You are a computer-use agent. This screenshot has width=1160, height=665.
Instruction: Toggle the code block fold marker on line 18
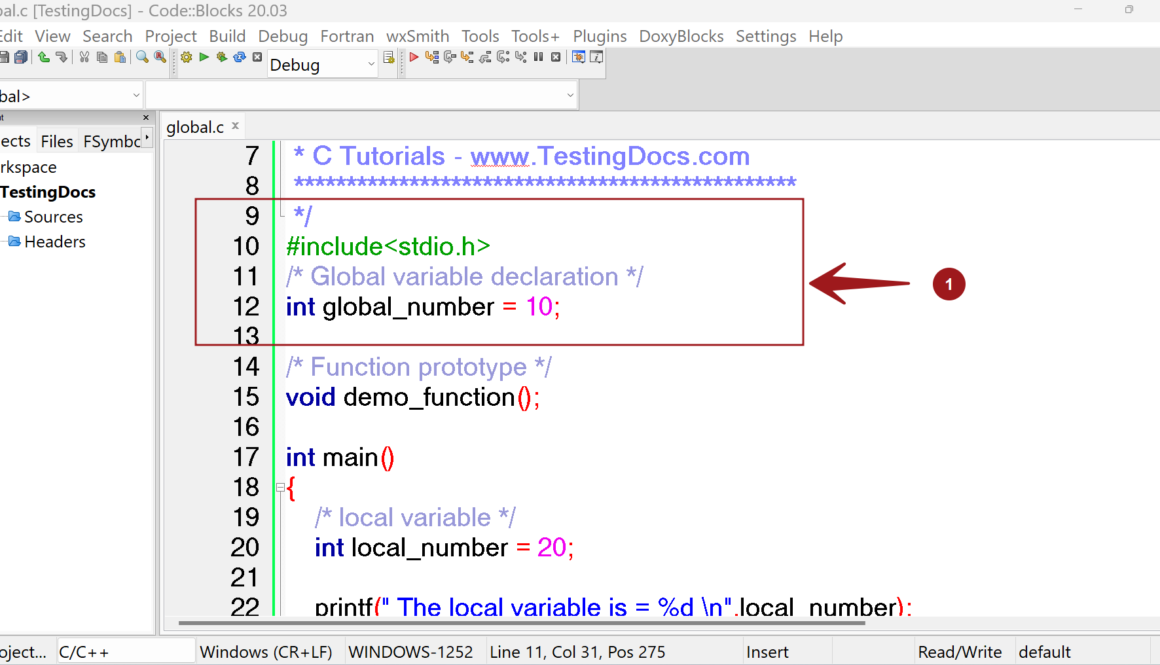280,487
